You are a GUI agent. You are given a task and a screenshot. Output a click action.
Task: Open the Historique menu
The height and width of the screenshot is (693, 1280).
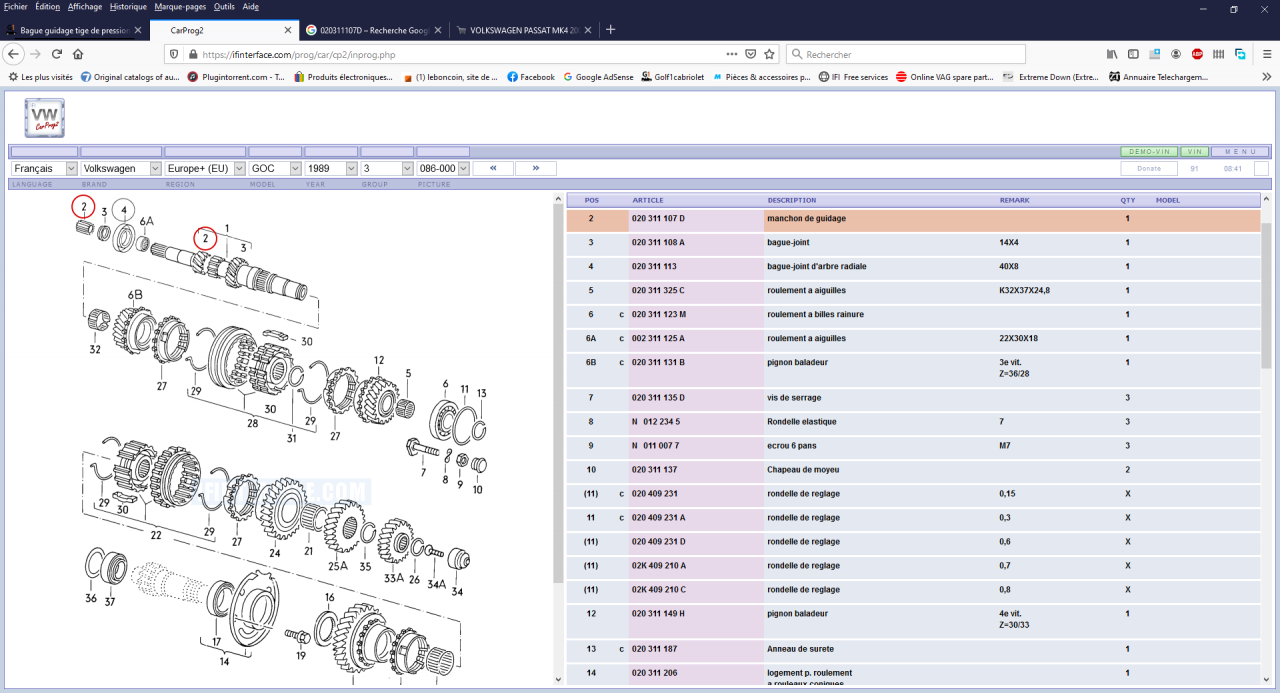point(128,6)
